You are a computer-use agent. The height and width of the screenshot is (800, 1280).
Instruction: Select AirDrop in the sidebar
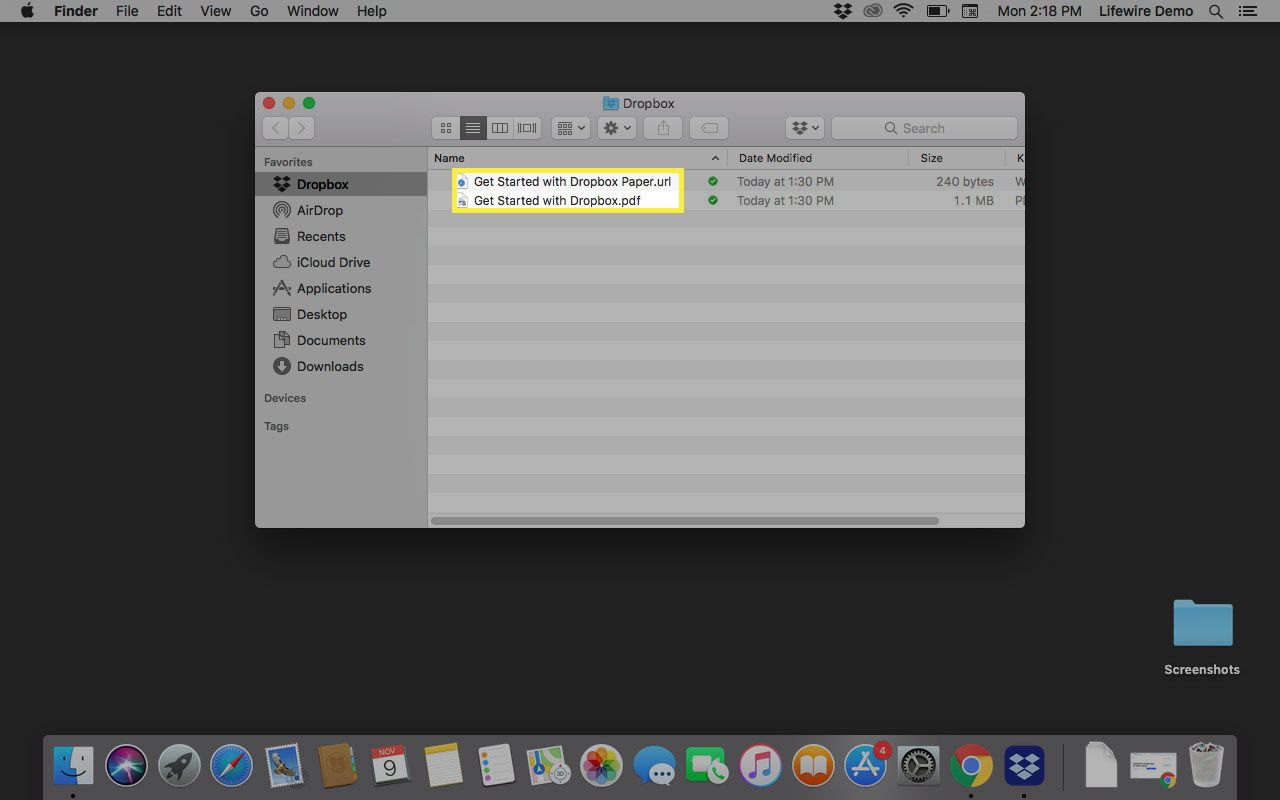pos(341,210)
